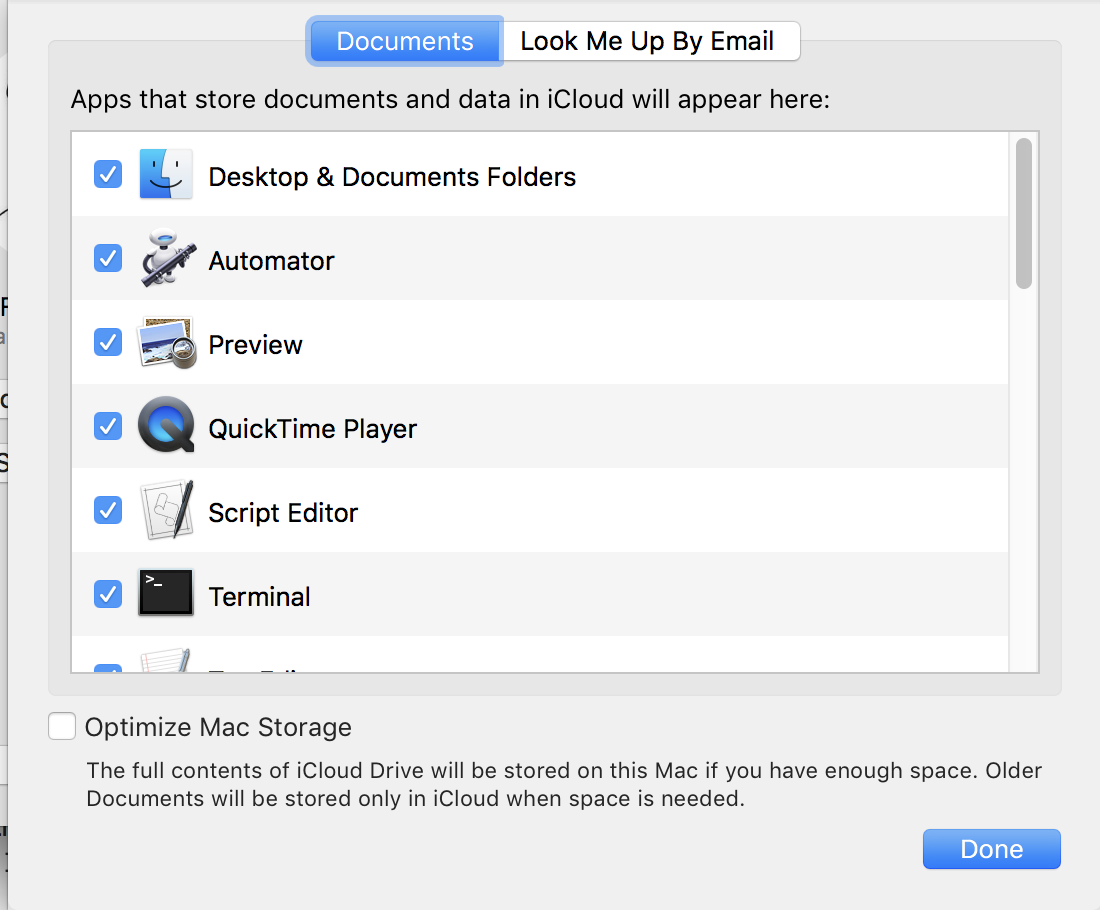This screenshot has width=1100, height=910.
Task: Click the QuickTime Player icon
Action: tap(165, 427)
